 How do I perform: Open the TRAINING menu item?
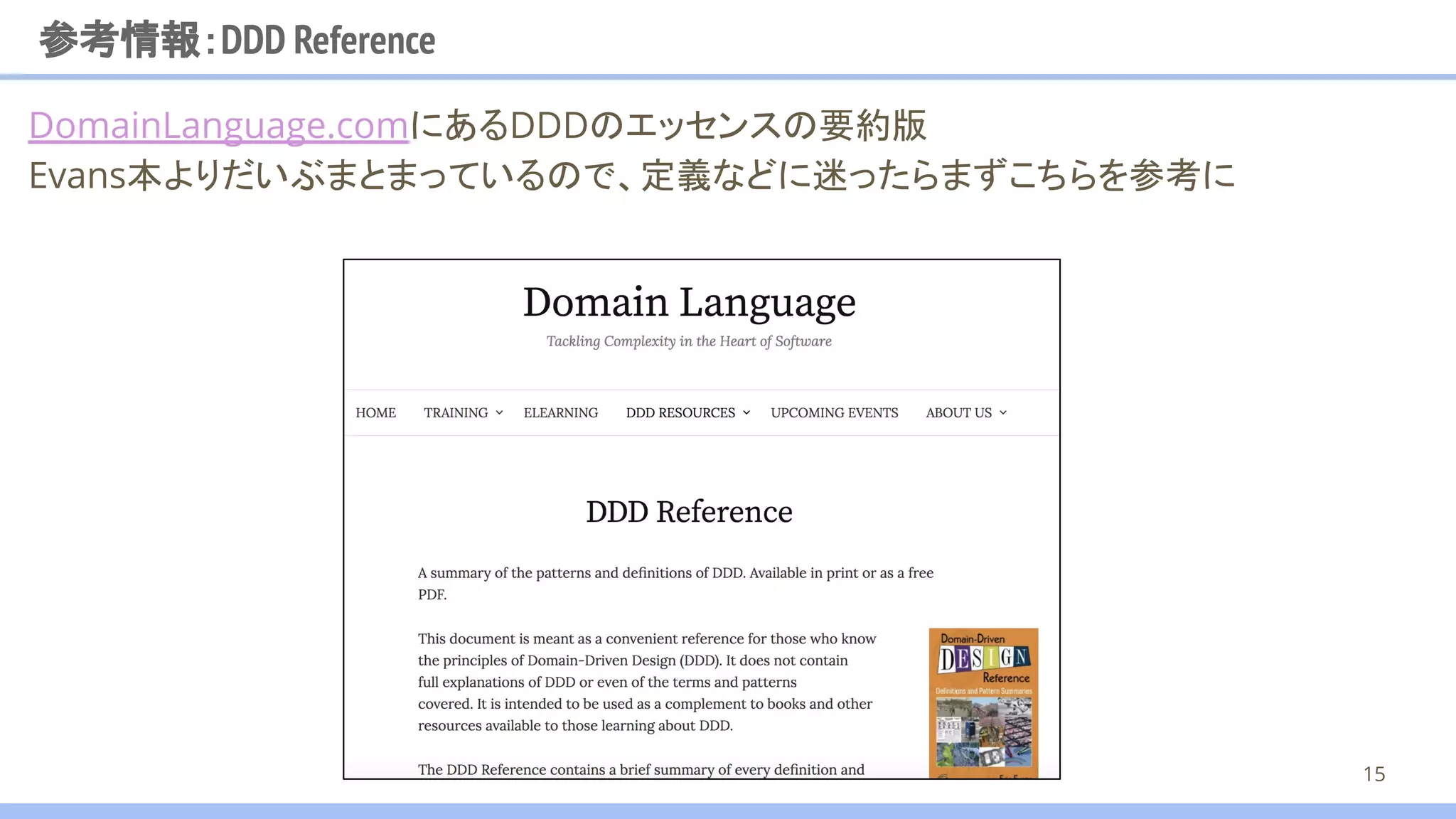(x=456, y=413)
